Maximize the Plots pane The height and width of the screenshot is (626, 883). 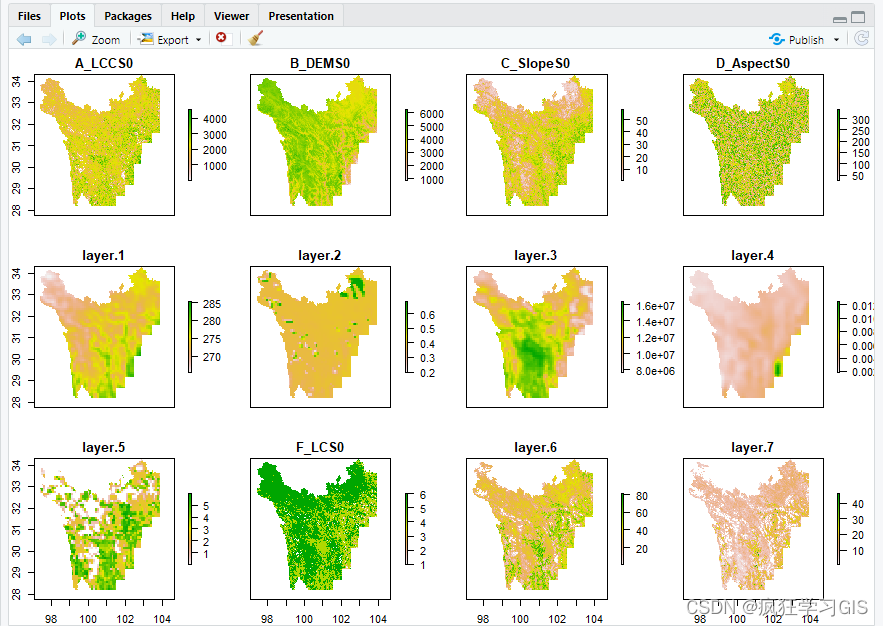858,17
